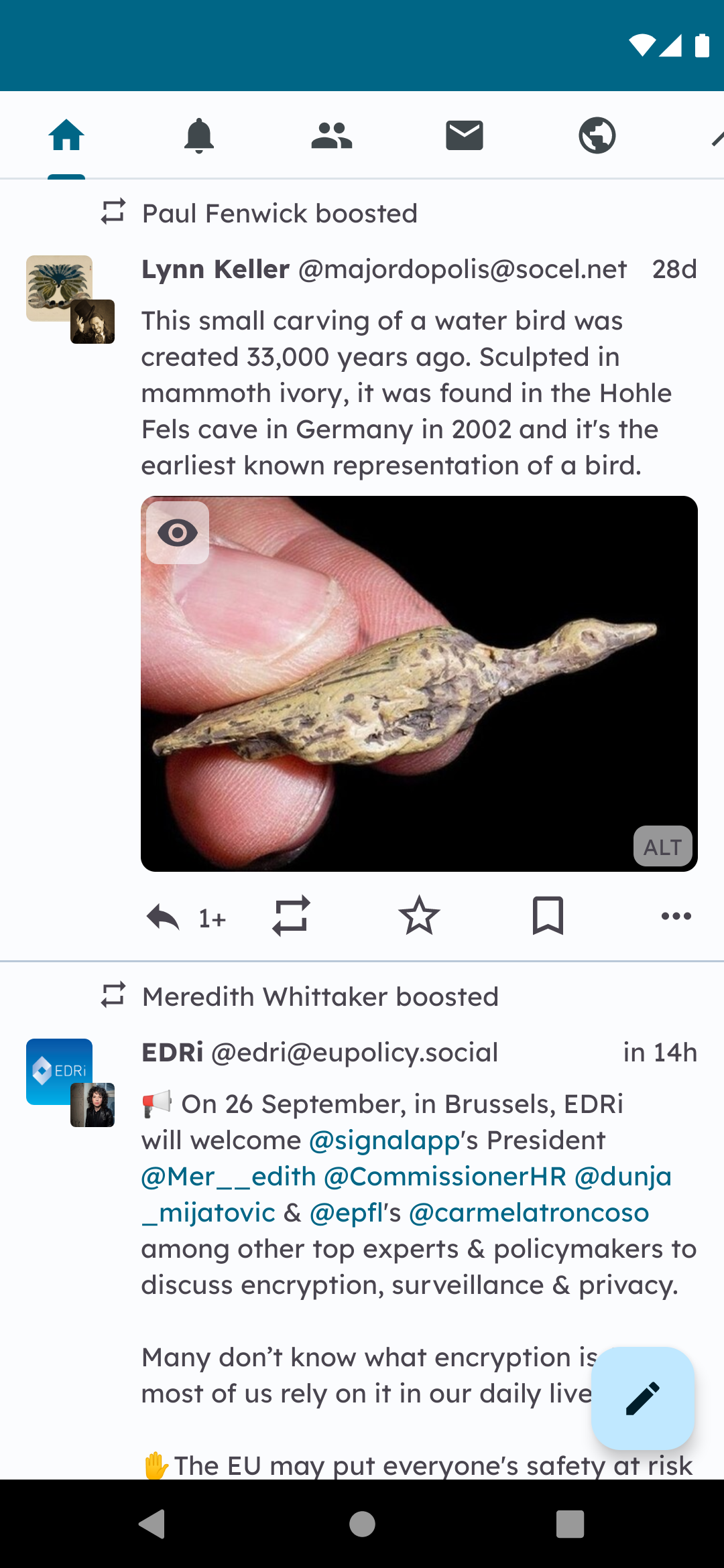The width and height of the screenshot is (724, 1568).
Task: Favorite Lynn Keller's post with star
Action: pyautogui.click(x=419, y=915)
